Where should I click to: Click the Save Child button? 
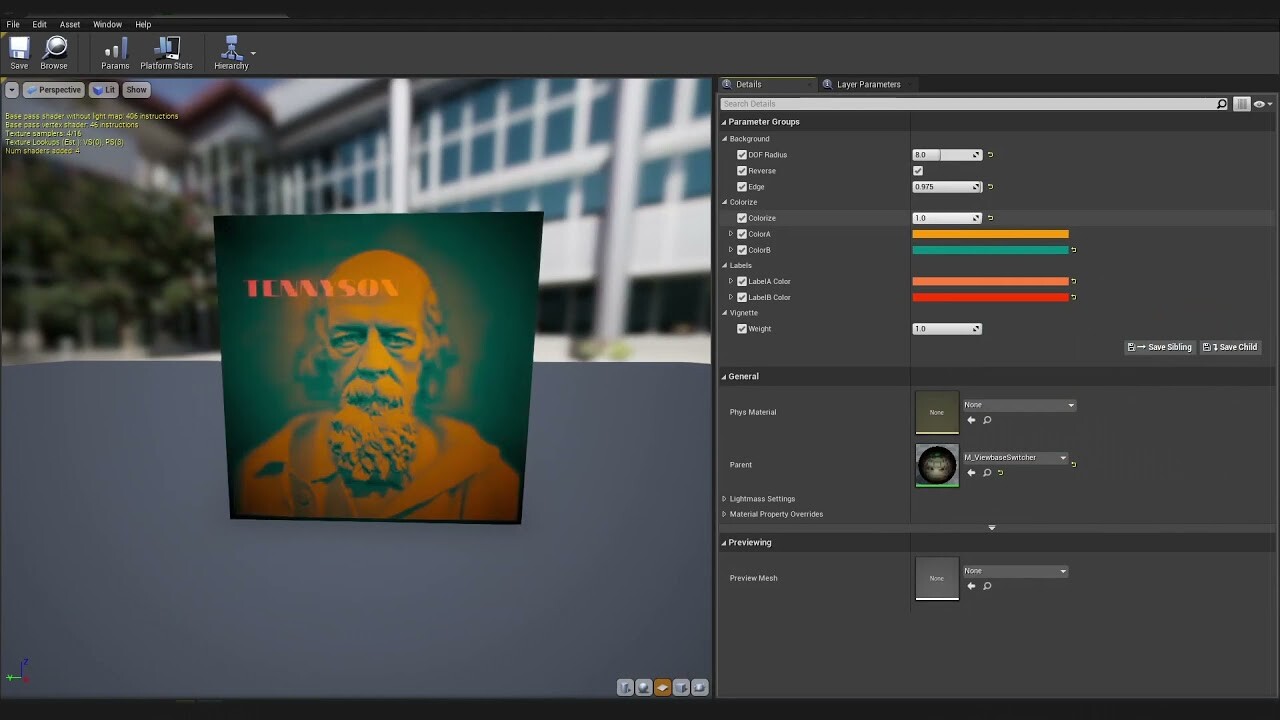point(1230,347)
